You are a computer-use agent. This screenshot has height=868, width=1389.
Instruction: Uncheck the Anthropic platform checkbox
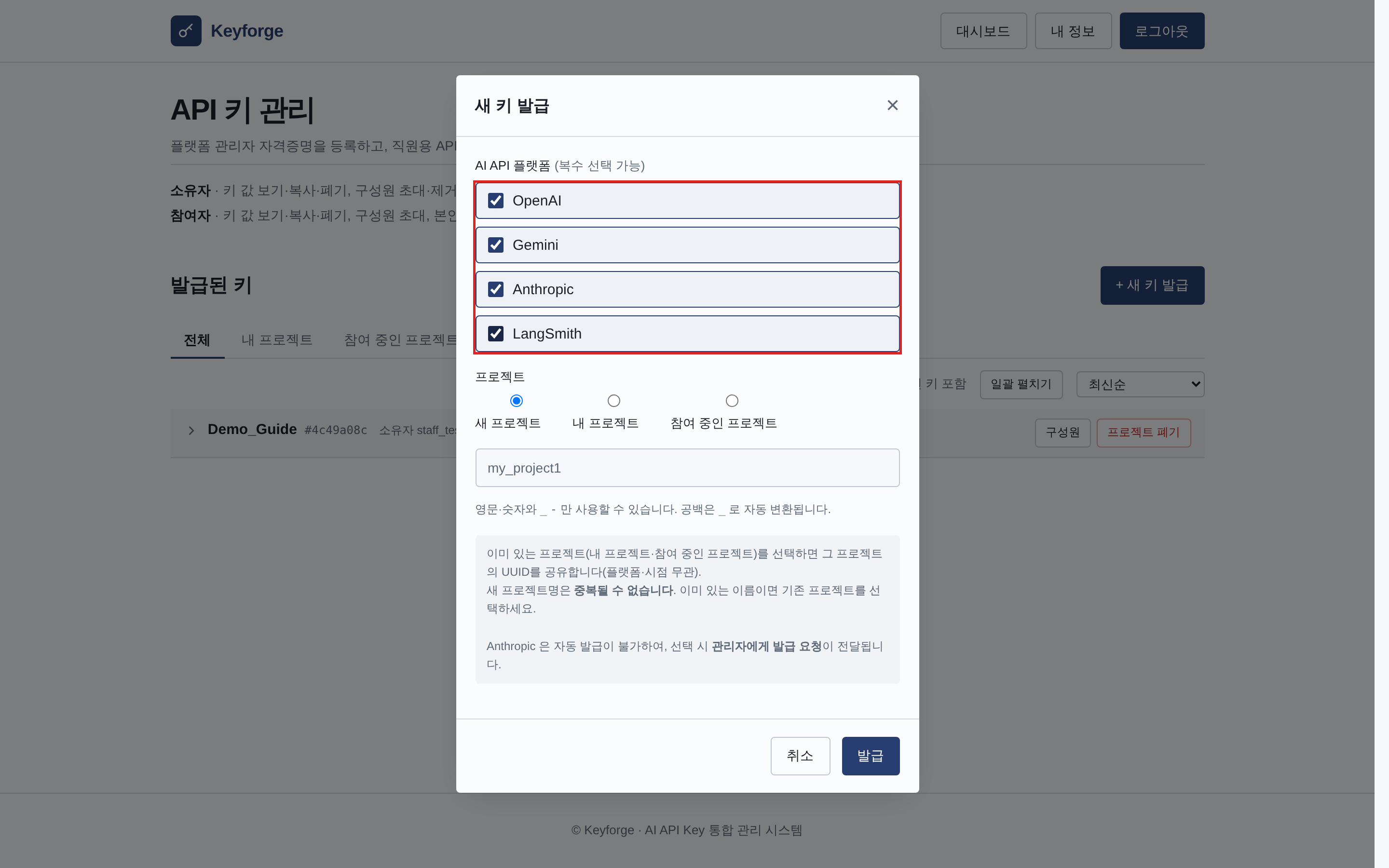pyautogui.click(x=495, y=289)
